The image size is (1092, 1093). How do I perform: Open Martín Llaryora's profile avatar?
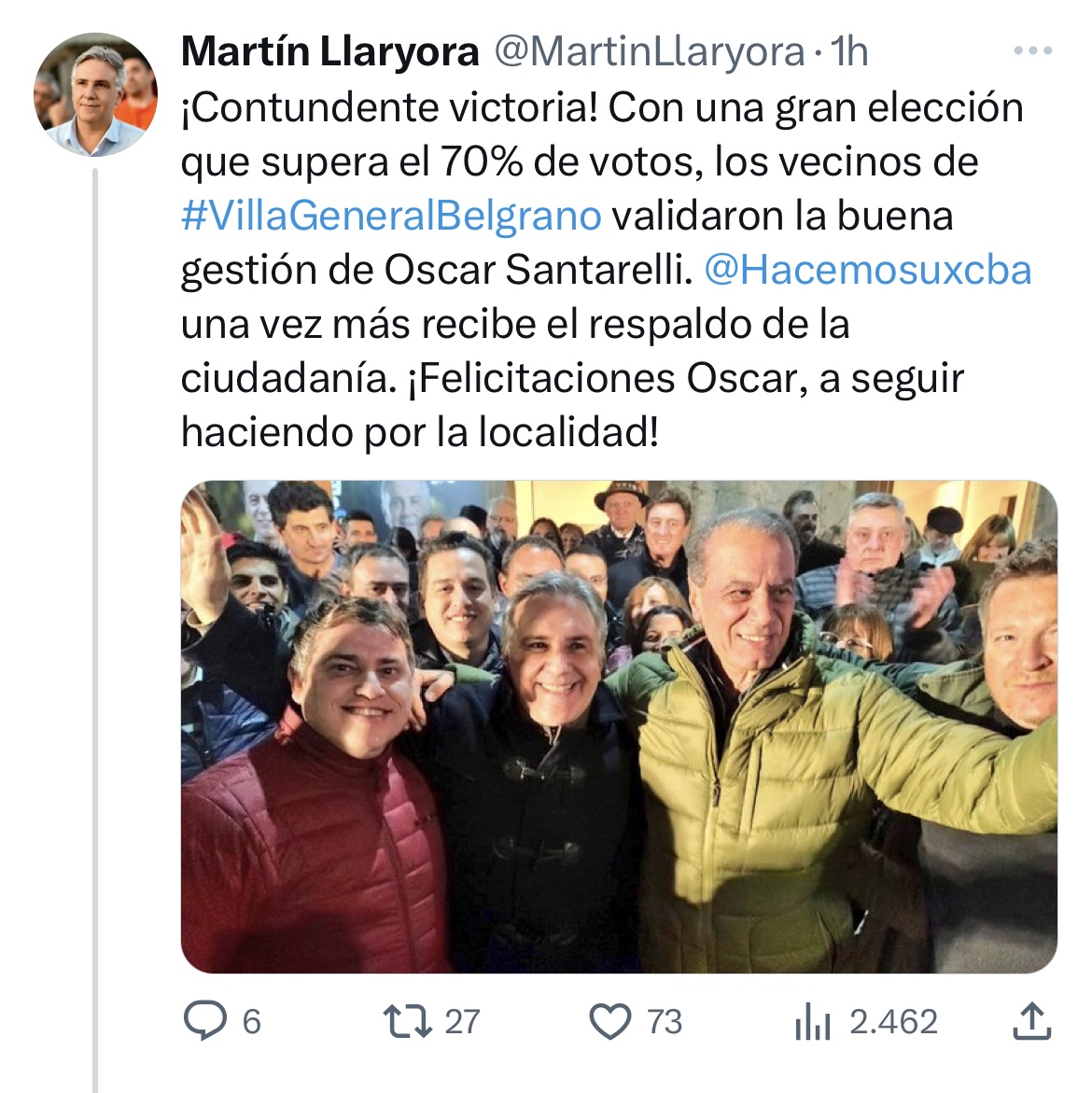(x=95, y=94)
